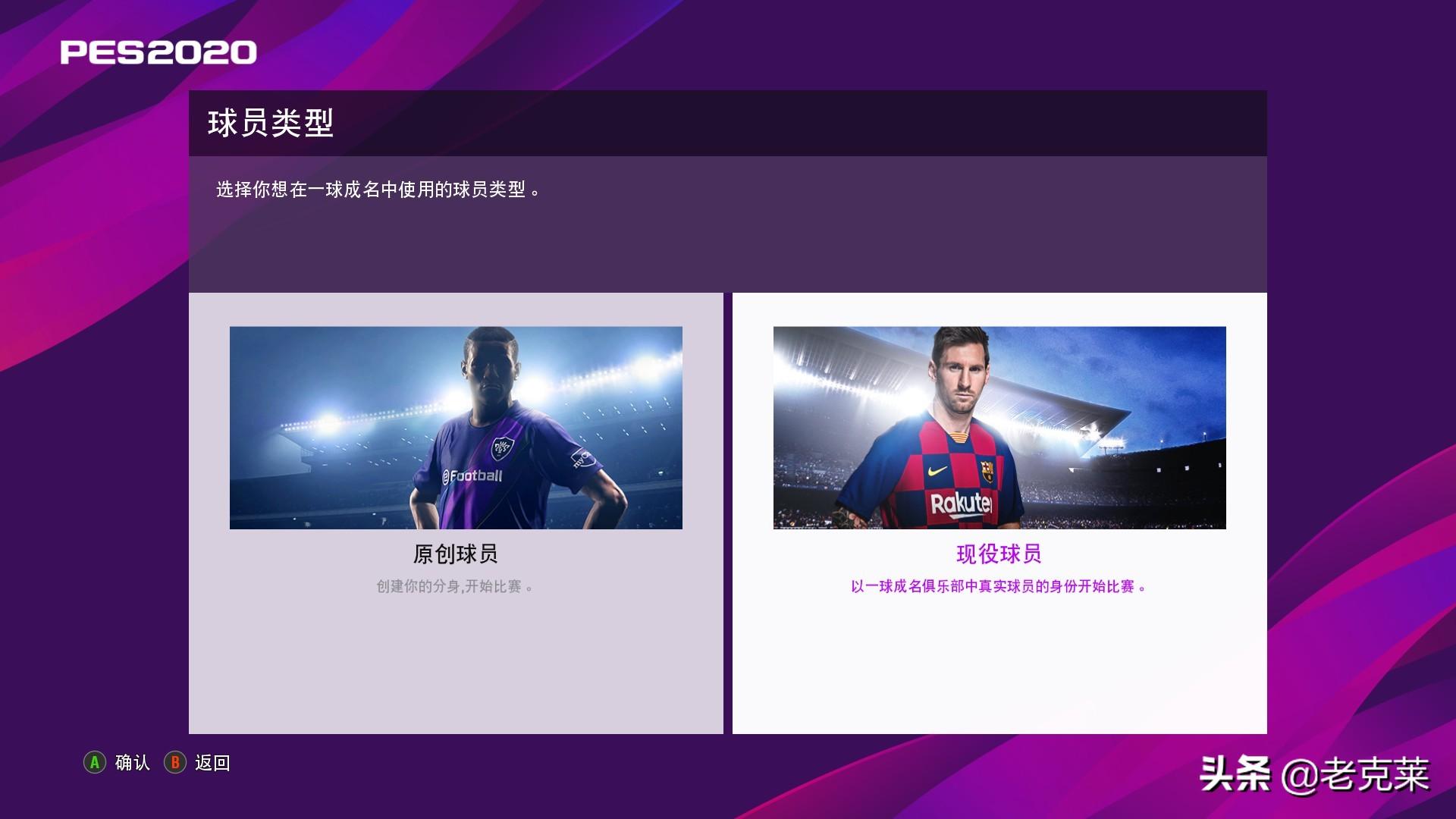Image resolution: width=1456 pixels, height=819 pixels.
Task: Click the Nike swoosh on Barcelona shirt
Action: coord(938,470)
